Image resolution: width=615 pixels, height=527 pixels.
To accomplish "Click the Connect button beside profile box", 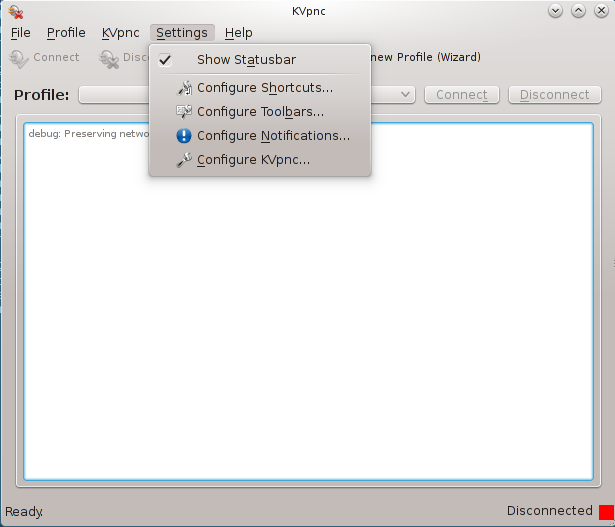I will pos(462,95).
